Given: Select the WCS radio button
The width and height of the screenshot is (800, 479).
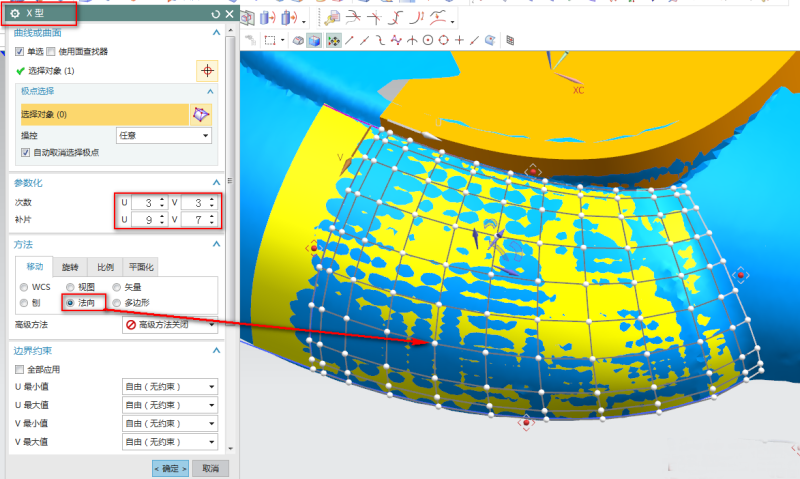Looking at the screenshot, I should pos(23,286).
